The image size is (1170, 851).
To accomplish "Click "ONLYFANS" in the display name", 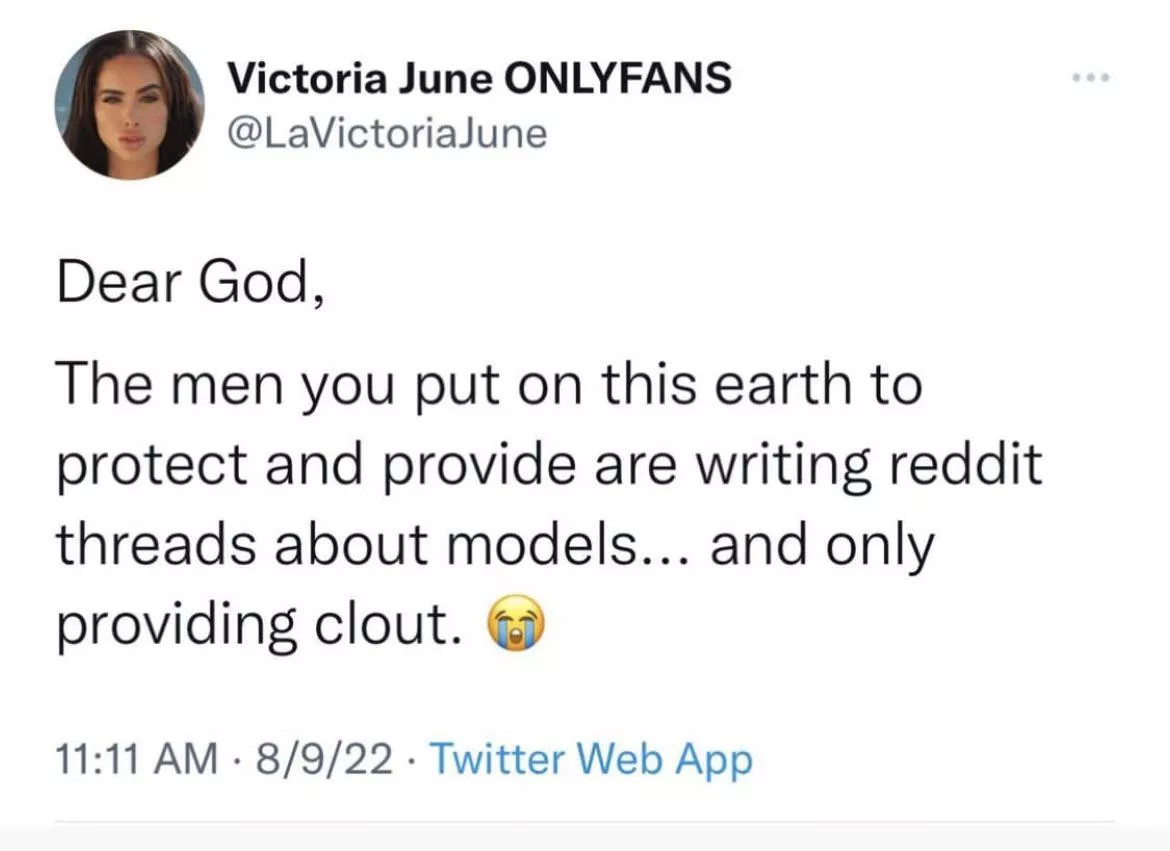I will pyautogui.click(x=618, y=78).
